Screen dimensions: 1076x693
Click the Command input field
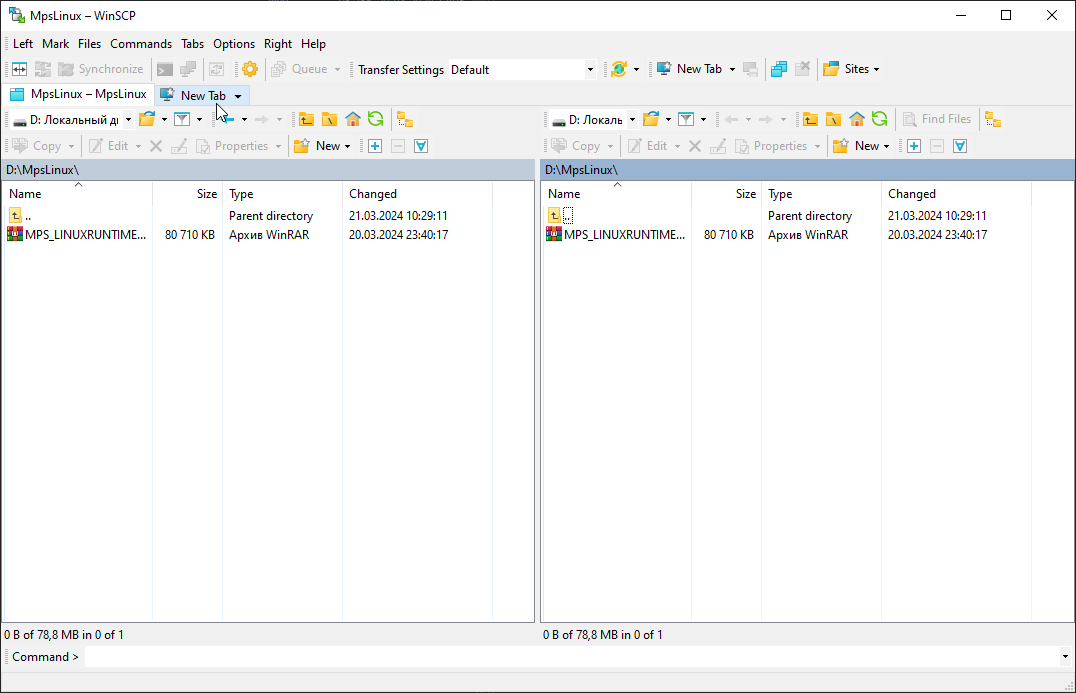(x=572, y=657)
